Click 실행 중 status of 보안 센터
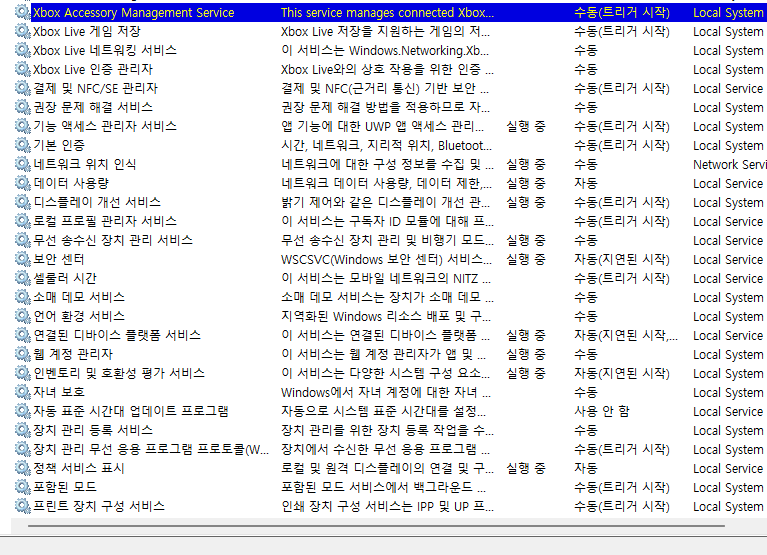 tap(526, 259)
